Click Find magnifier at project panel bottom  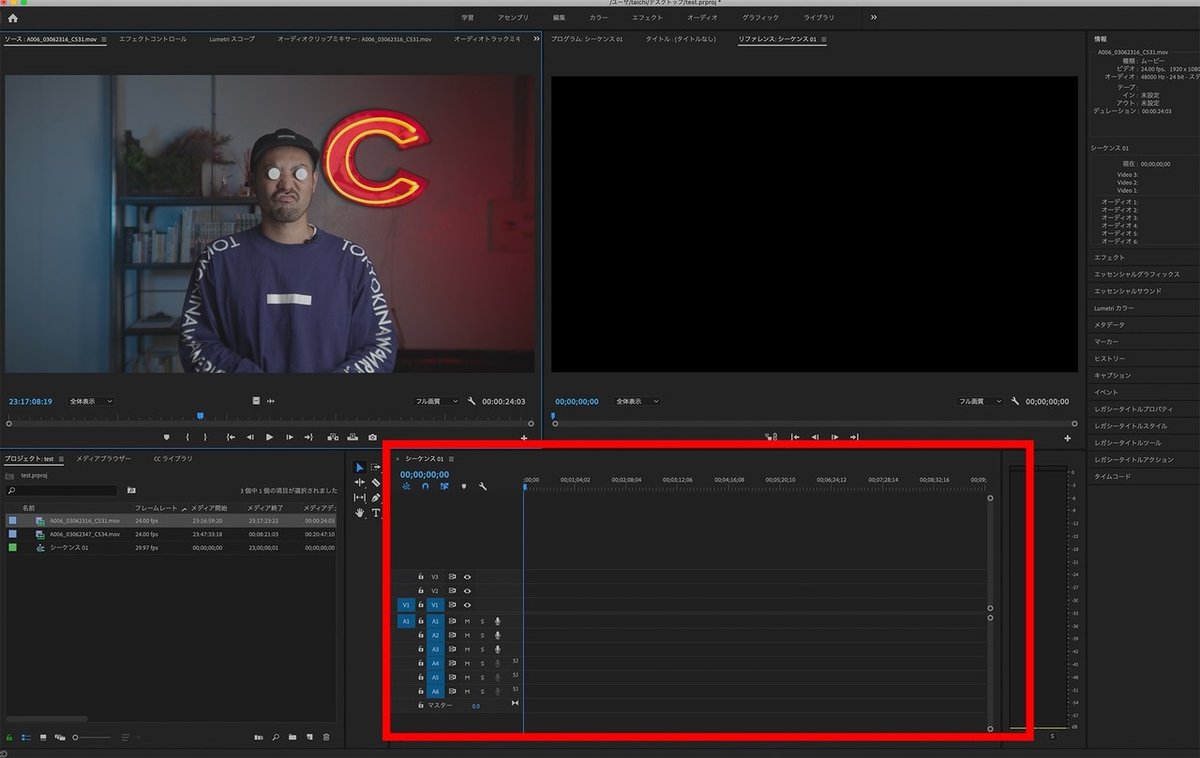(275, 737)
